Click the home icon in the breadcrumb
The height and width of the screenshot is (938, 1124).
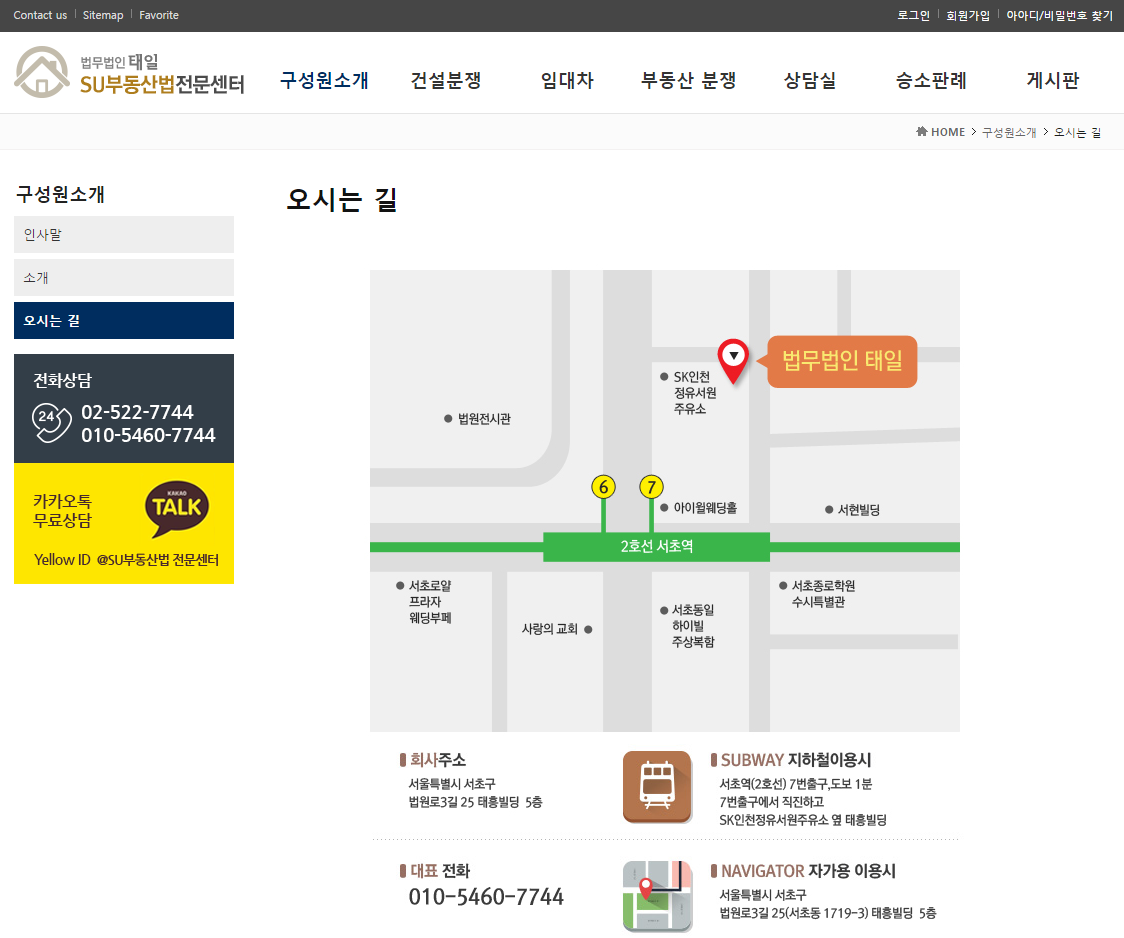pyautogui.click(x=921, y=132)
